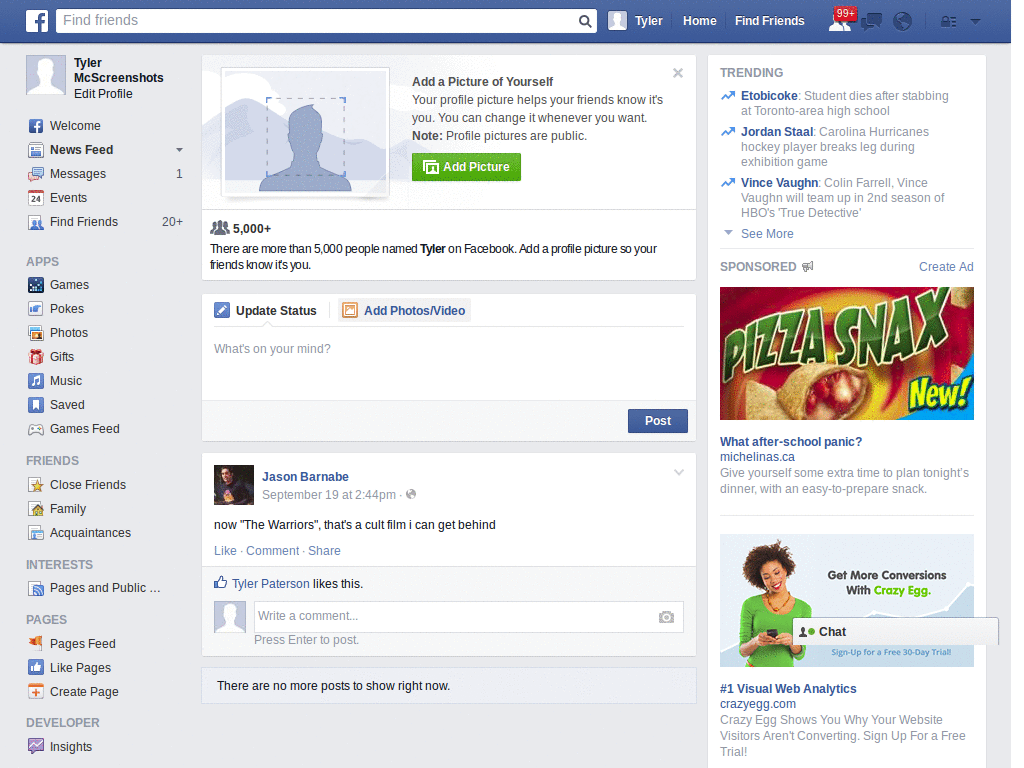Click the Facebook logo icon
Image resolution: width=1024 pixels, height=768 pixels.
pyautogui.click(x=37, y=21)
